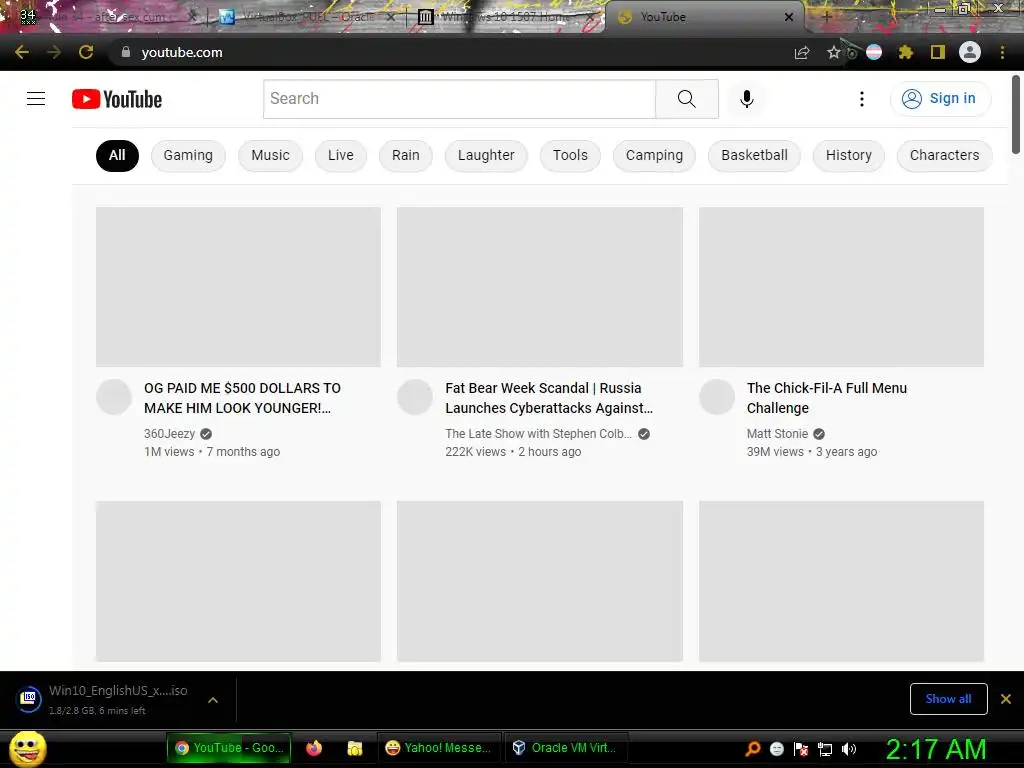The height and width of the screenshot is (768, 1024).
Task: Open the file explorer taskbar icon
Action: [x=355, y=748]
